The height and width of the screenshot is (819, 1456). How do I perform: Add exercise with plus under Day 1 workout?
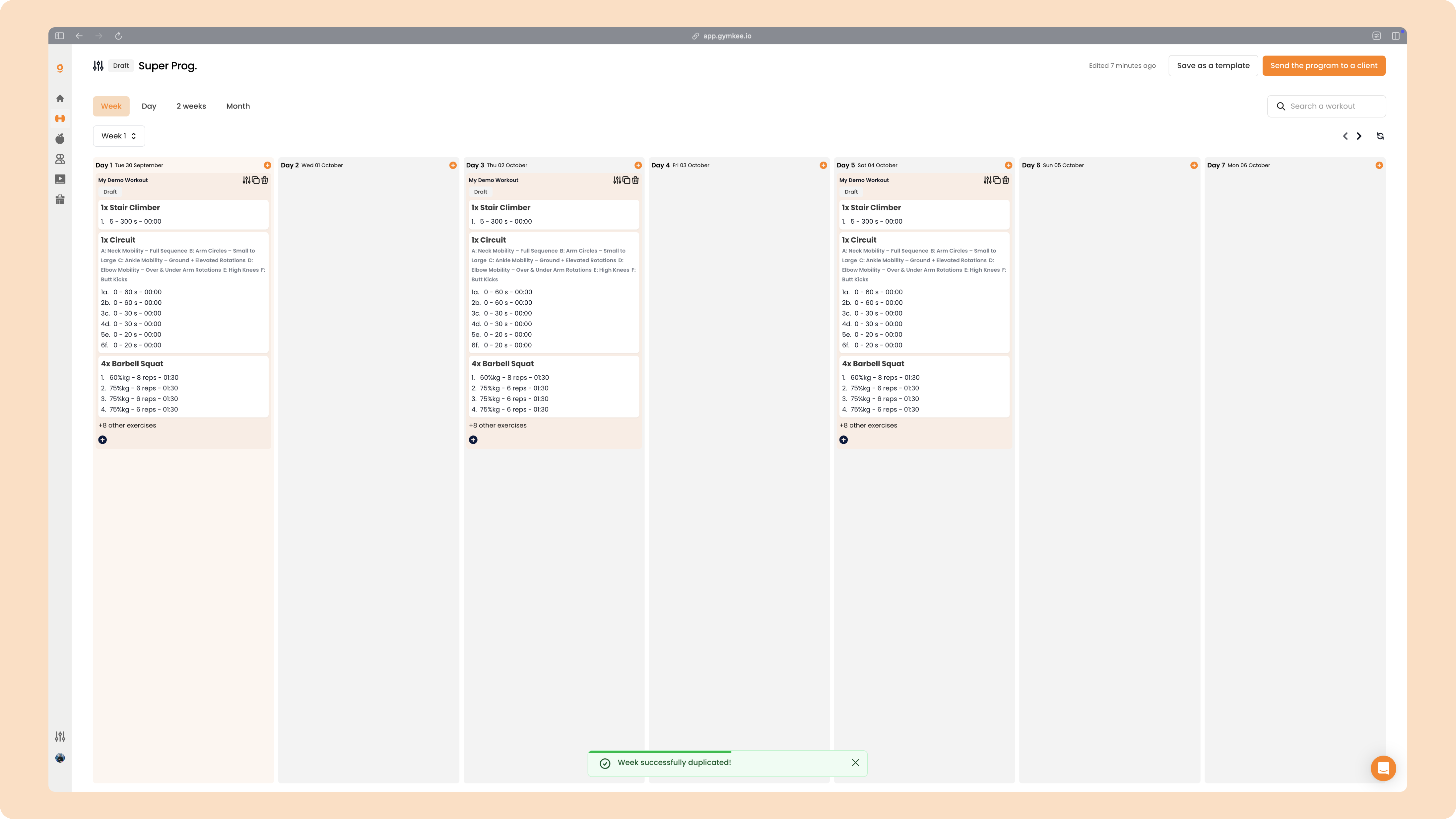pyautogui.click(x=102, y=439)
